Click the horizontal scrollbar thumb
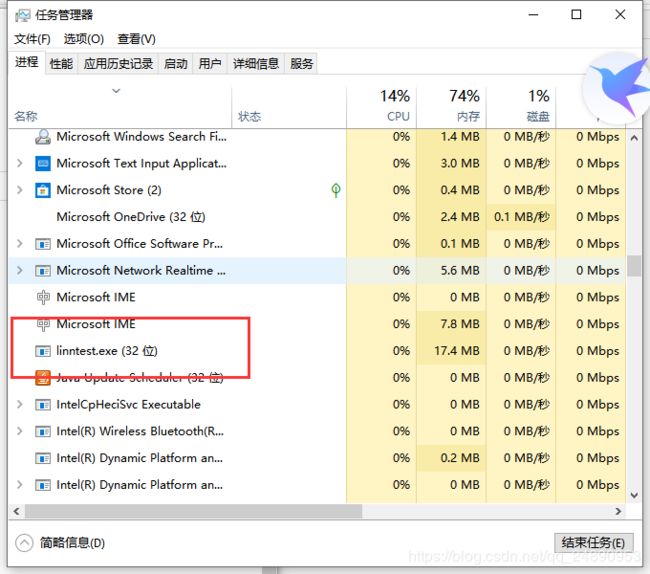This screenshot has width=650, height=574. (193, 511)
